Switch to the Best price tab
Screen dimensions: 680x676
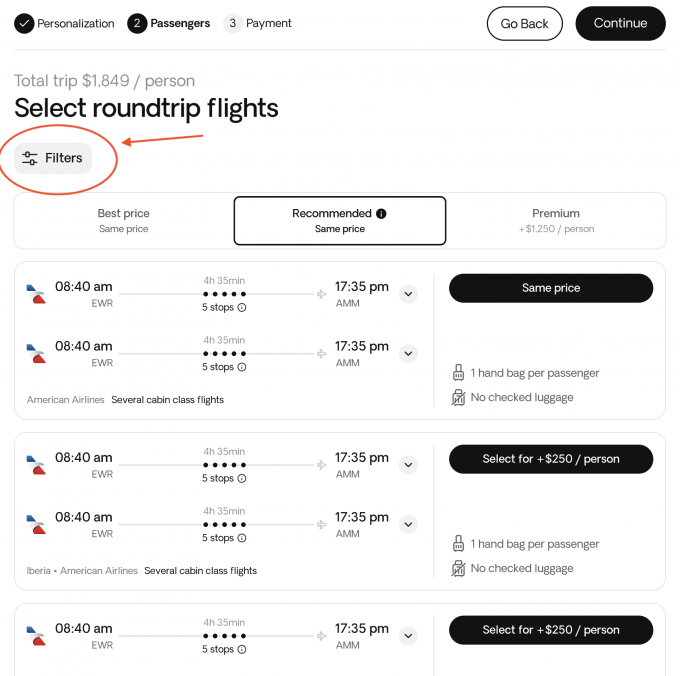[x=124, y=221]
